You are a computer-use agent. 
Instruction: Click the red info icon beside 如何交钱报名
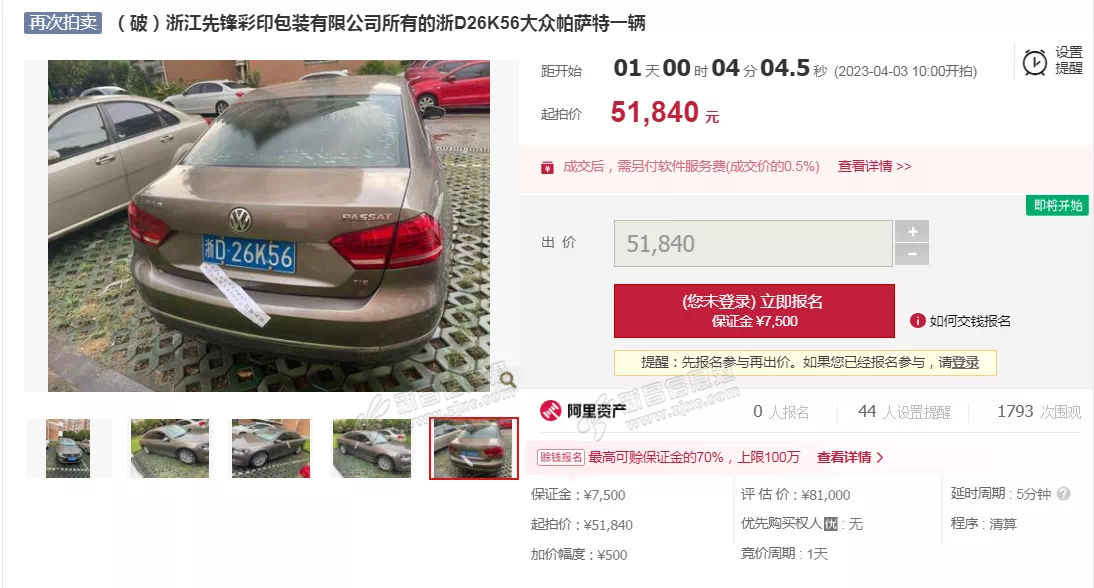pos(917,321)
